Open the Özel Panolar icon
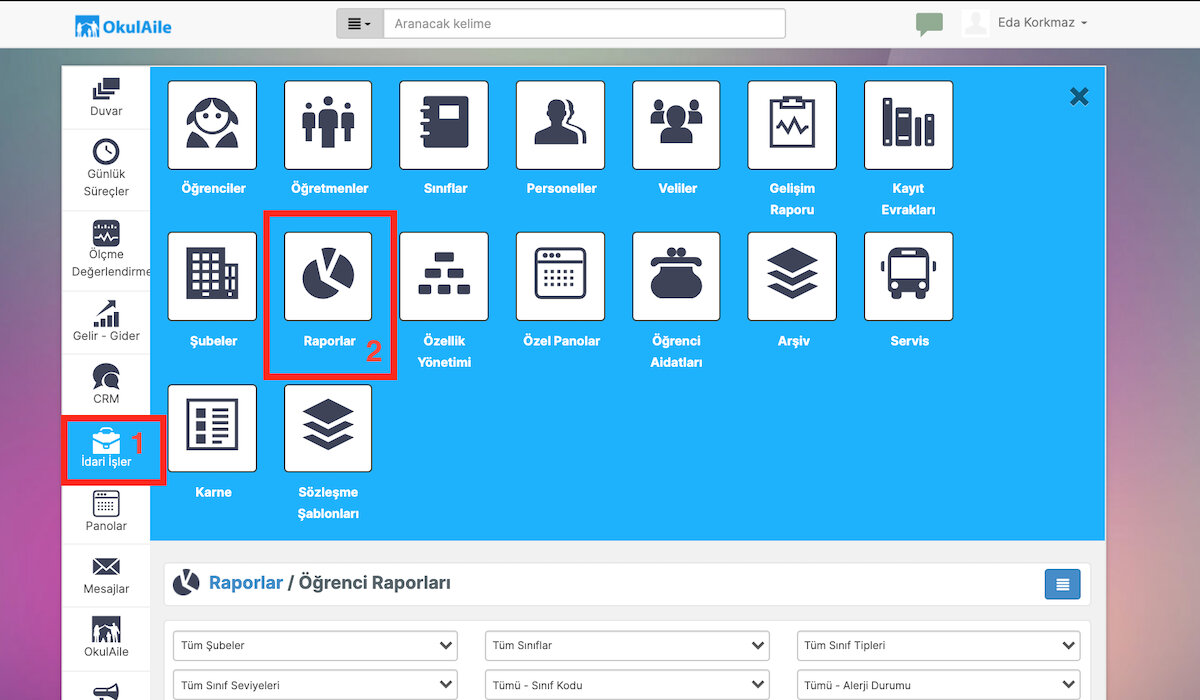Viewport: 1200px width, 700px height. (560, 277)
